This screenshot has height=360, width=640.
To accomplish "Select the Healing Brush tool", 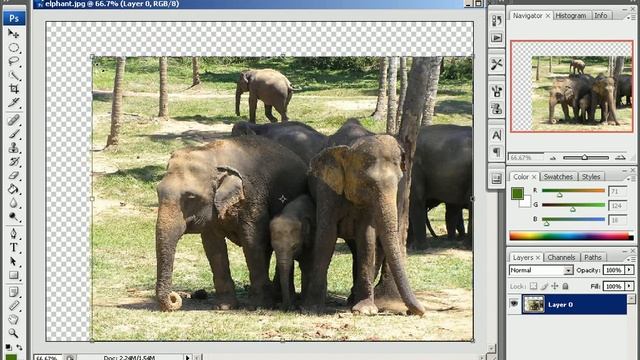I will pos(13,120).
